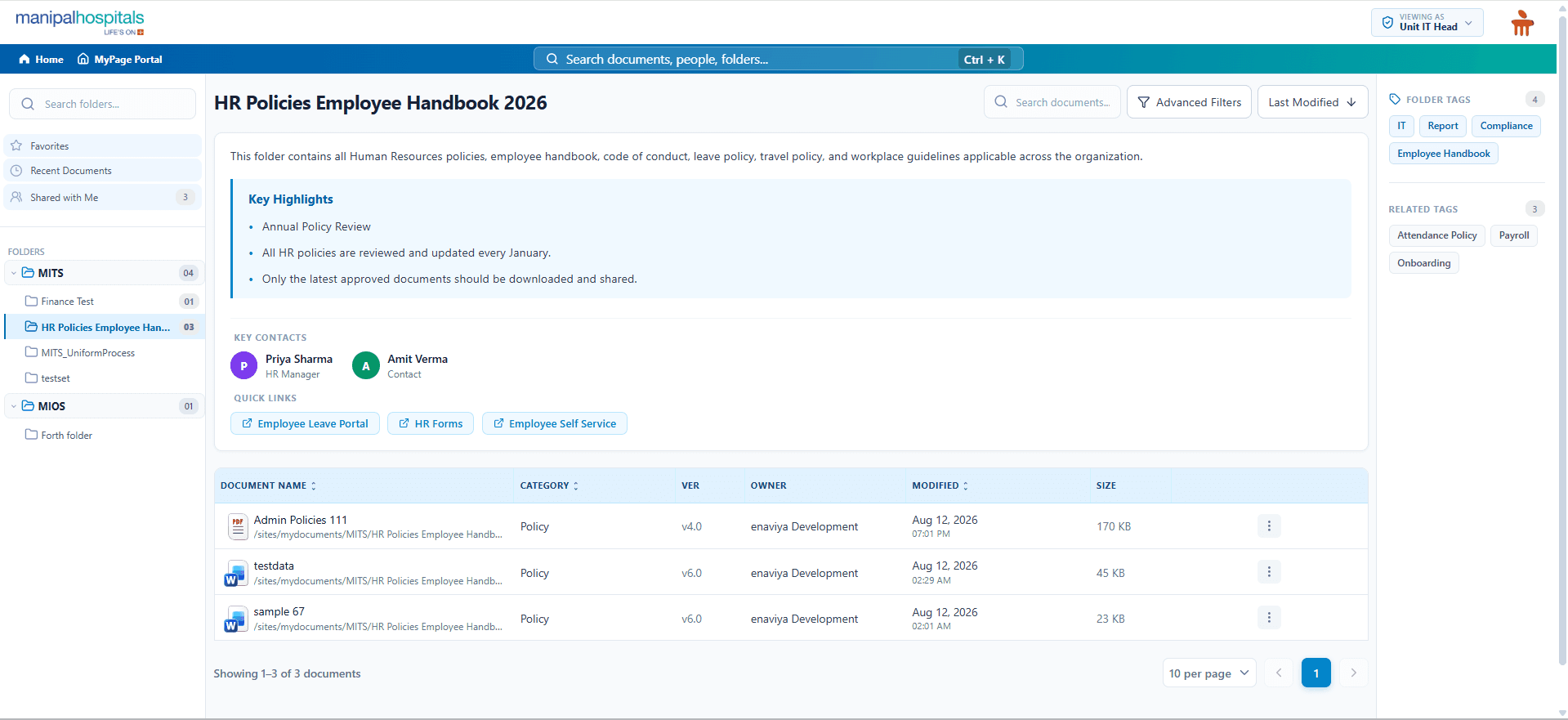Viewport: 1568px width, 720px height.
Task: Collapse the MITS folder tree
Action: click(x=14, y=273)
